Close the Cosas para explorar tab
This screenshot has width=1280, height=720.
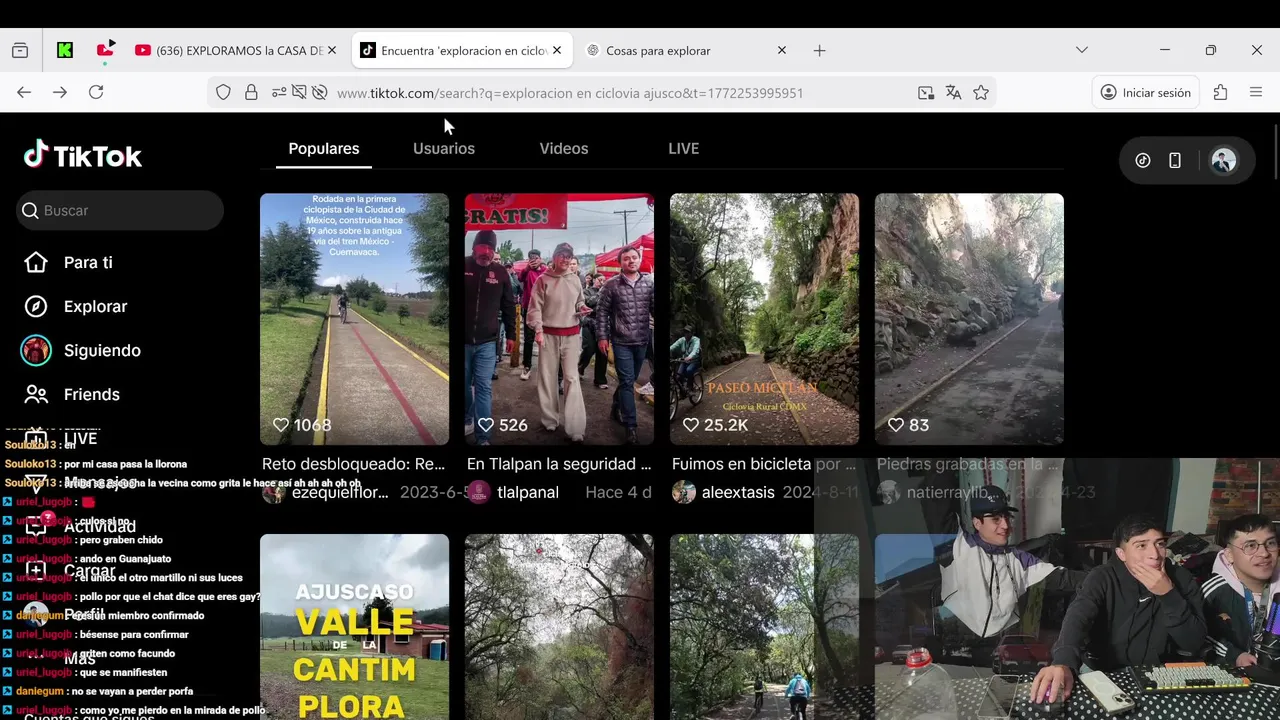[x=782, y=51]
